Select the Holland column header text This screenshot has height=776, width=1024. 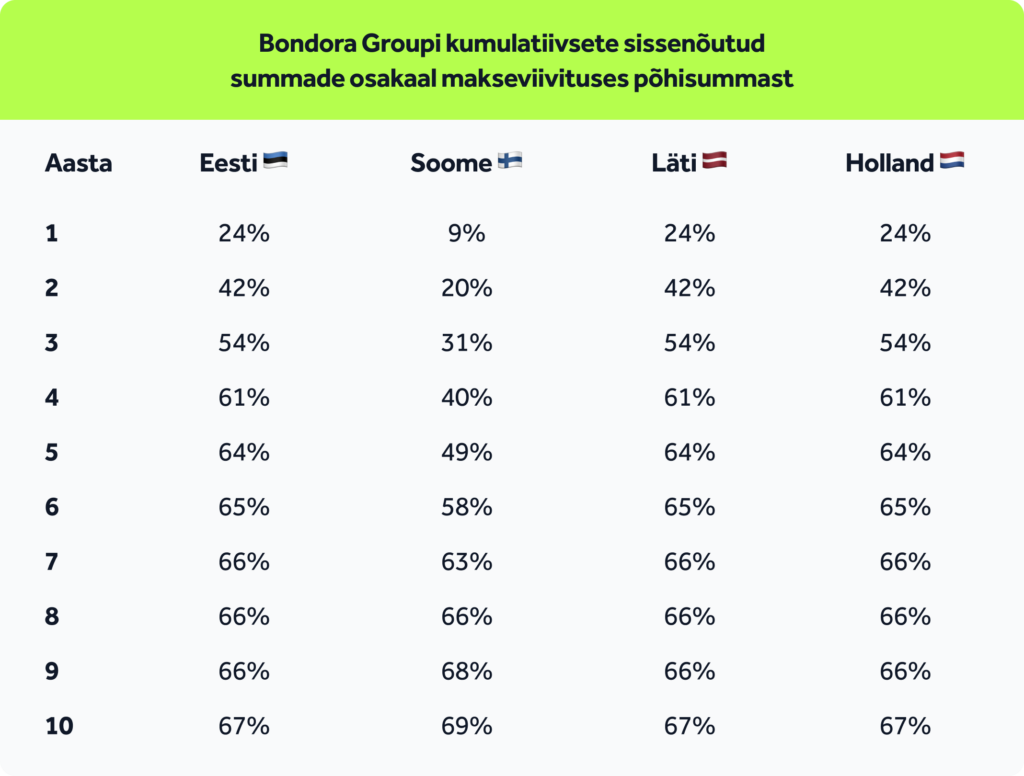coord(889,163)
